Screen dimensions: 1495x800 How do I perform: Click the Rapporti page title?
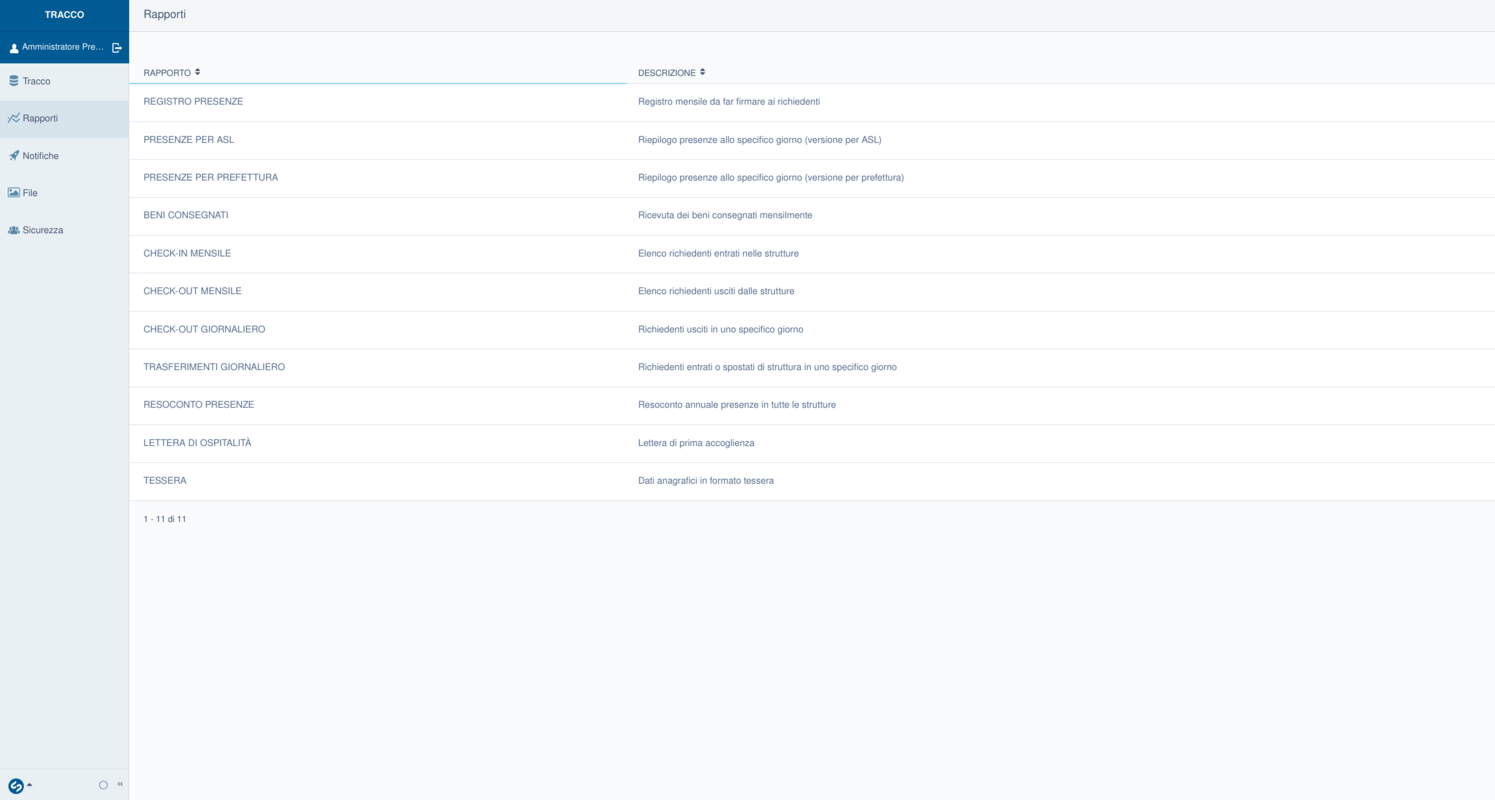point(165,15)
